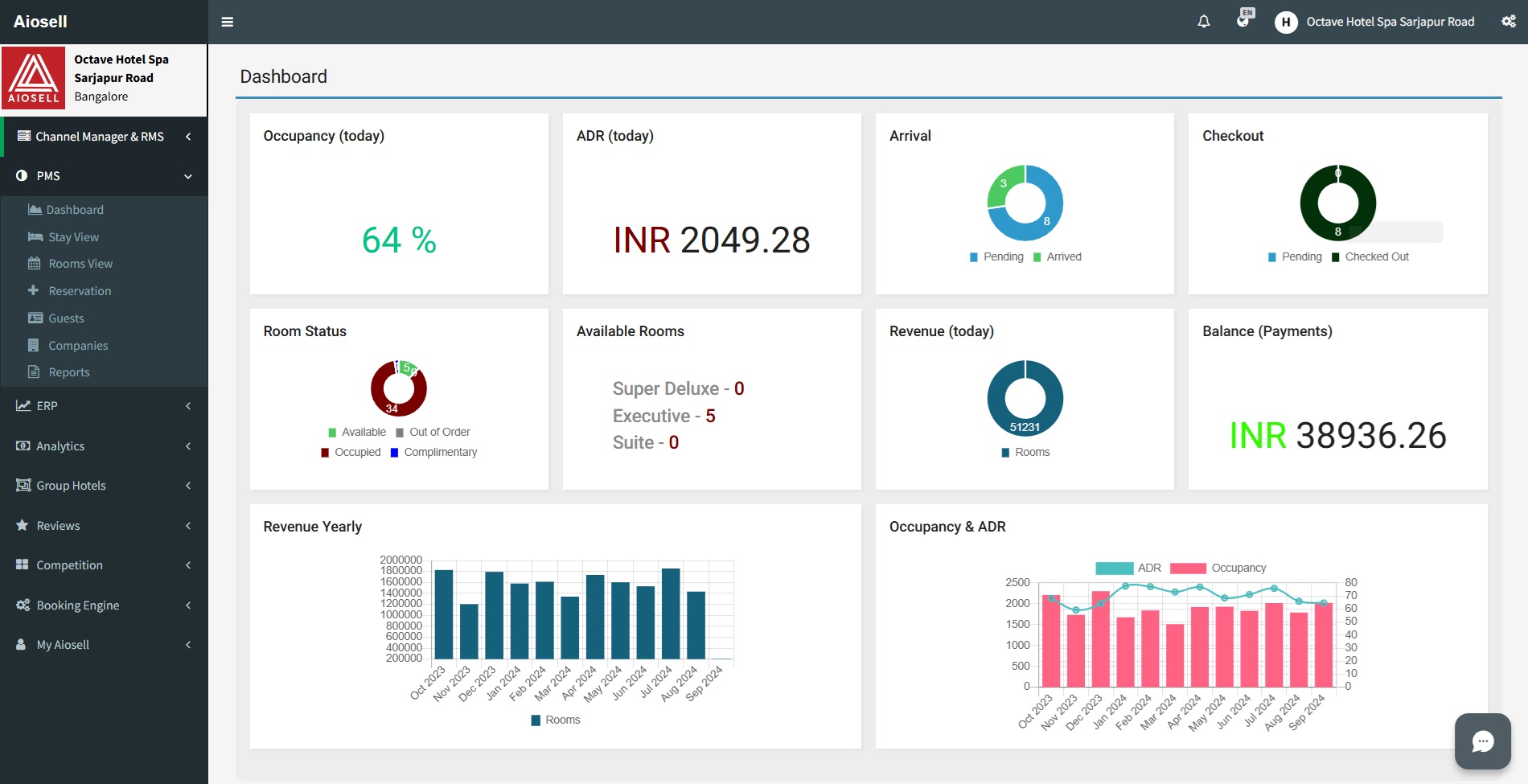Click the hamburger menu icon

(228, 22)
